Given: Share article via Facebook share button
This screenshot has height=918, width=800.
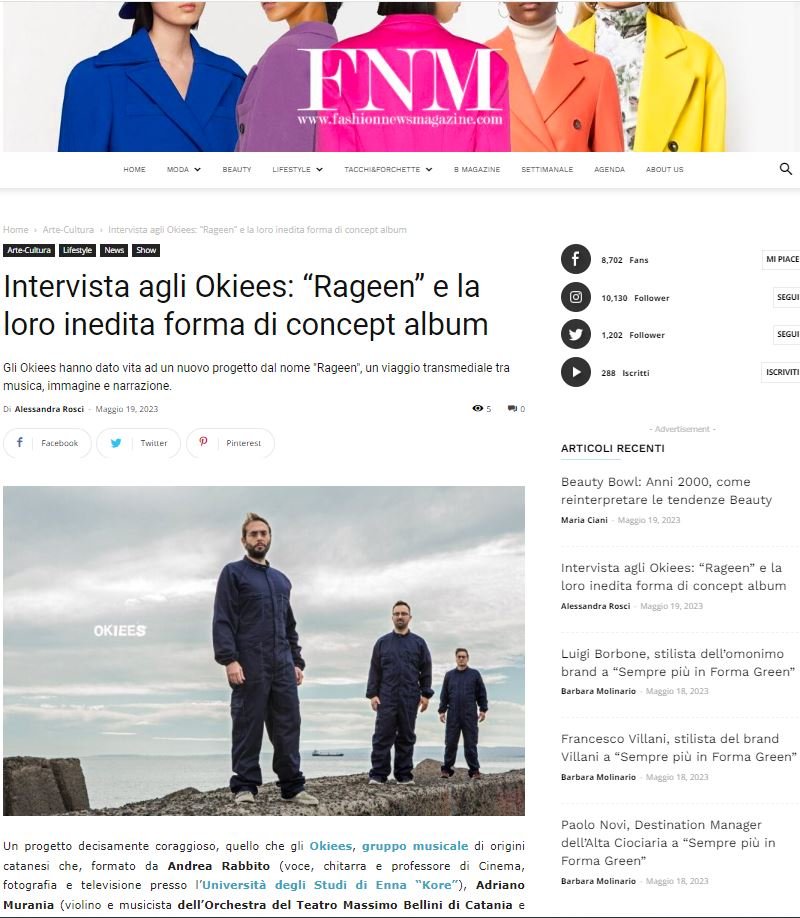Looking at the screenshot, I should click(x=47, y=443).
